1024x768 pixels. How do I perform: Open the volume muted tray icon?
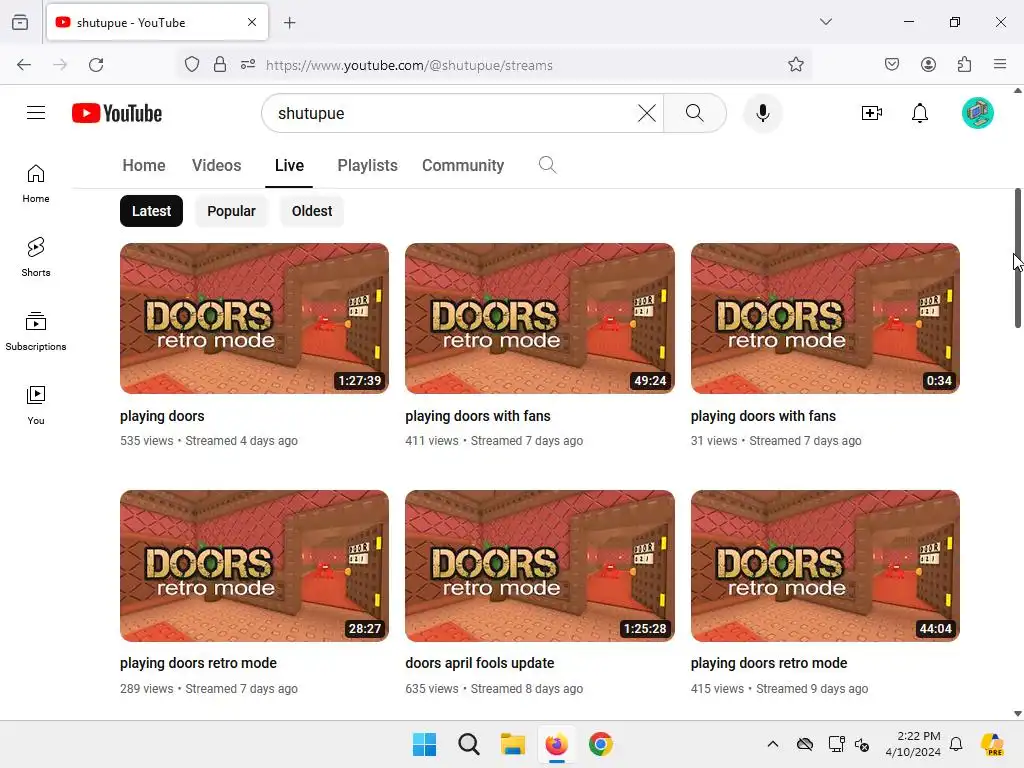(861, 744)
